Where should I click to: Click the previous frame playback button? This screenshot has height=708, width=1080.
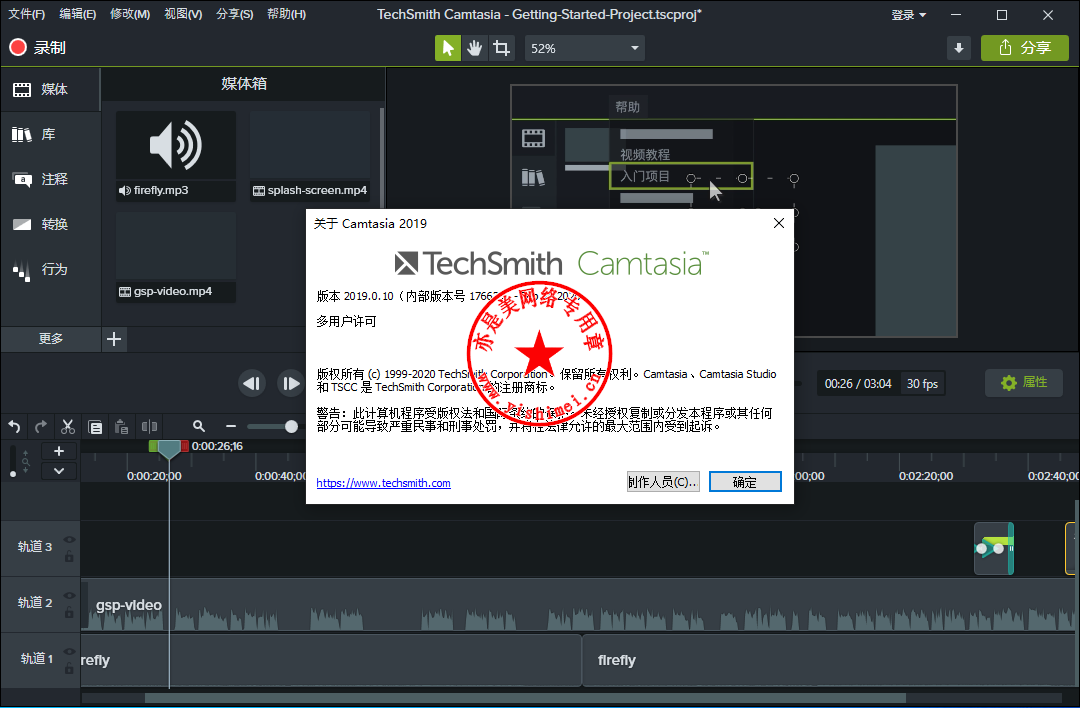251,384
